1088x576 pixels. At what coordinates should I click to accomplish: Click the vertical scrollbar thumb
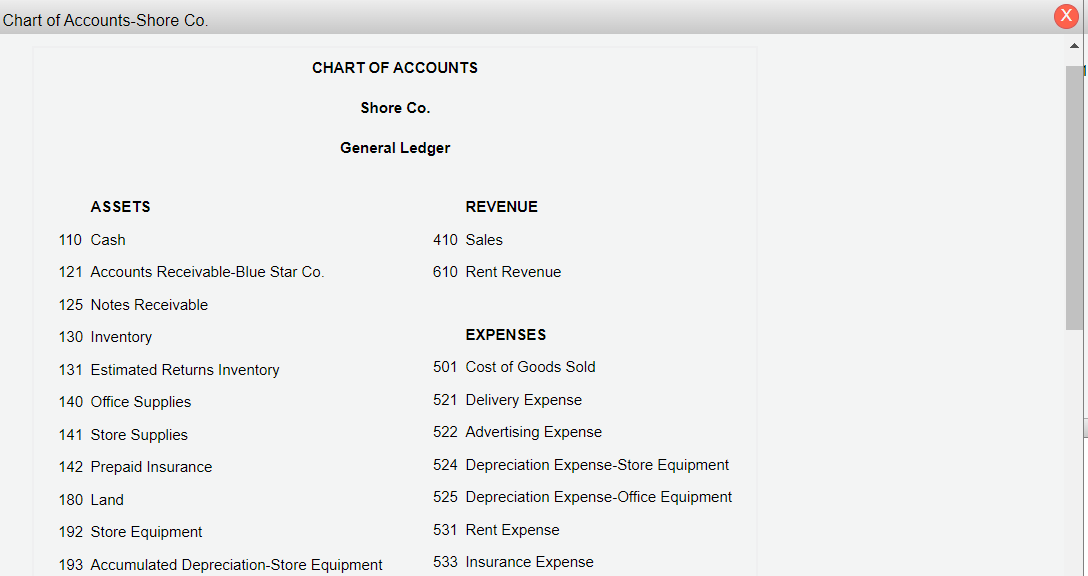[x=1074, y=198]
